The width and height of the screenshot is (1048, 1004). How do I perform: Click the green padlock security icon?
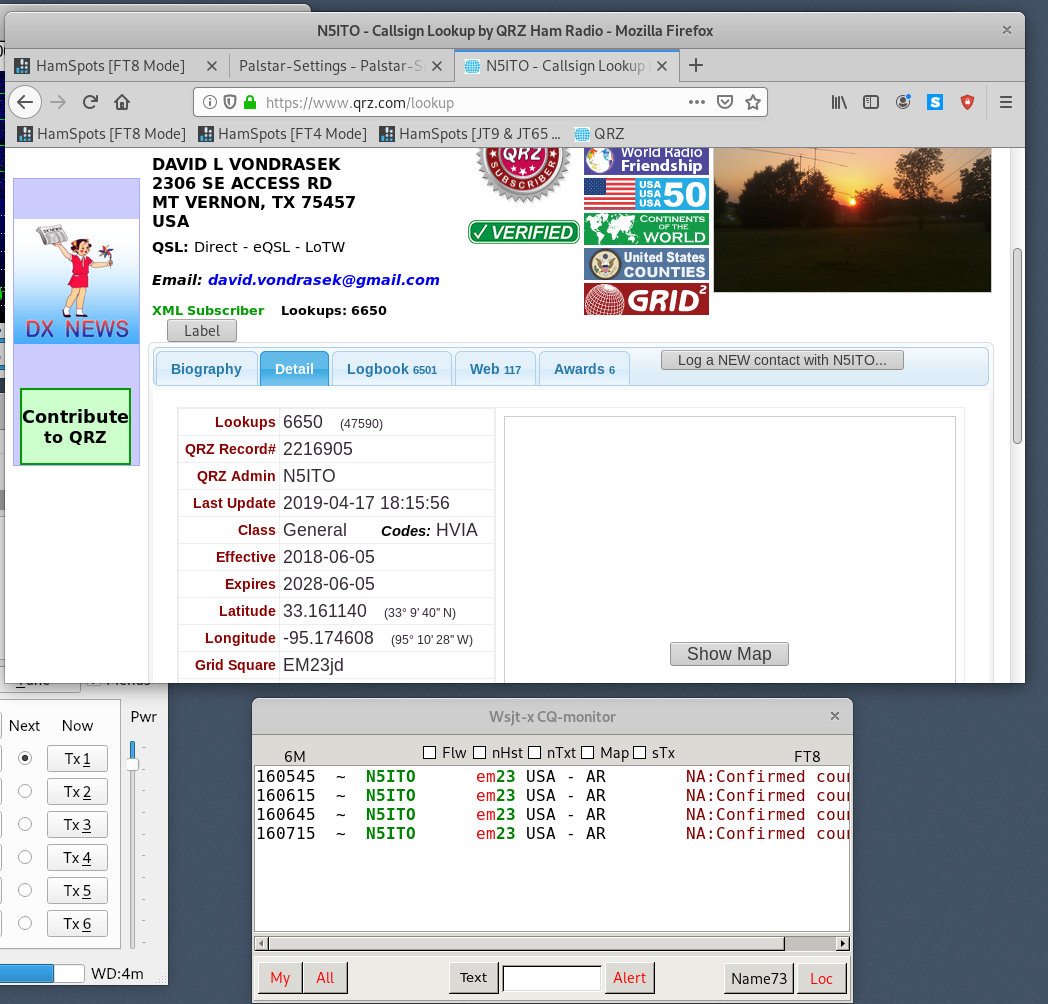point(250,102)
